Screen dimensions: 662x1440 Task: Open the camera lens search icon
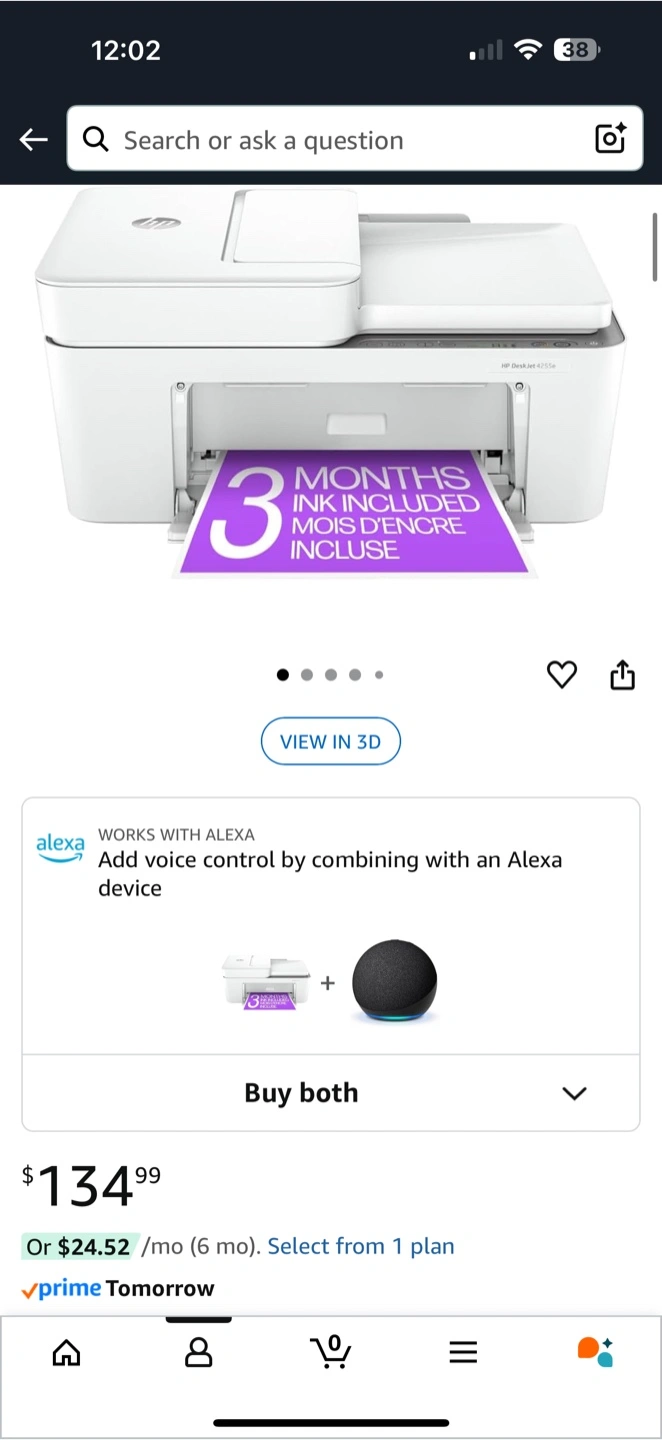pyautogui.click(x=610, y=139)
